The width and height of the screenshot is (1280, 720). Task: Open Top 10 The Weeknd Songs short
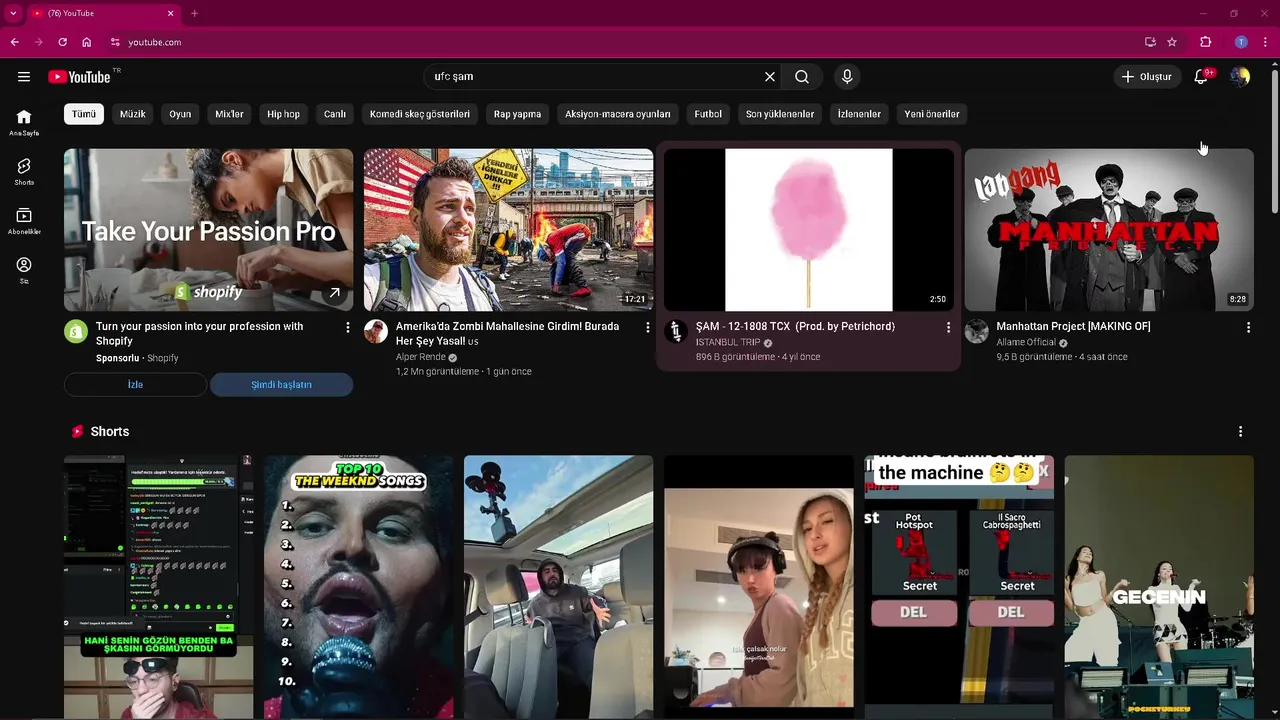click(358, 587)
